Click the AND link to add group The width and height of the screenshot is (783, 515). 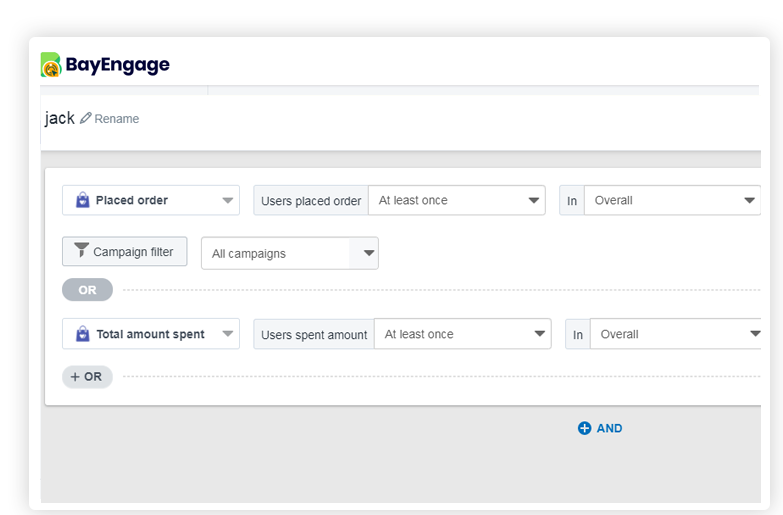[x=609, y=428]
